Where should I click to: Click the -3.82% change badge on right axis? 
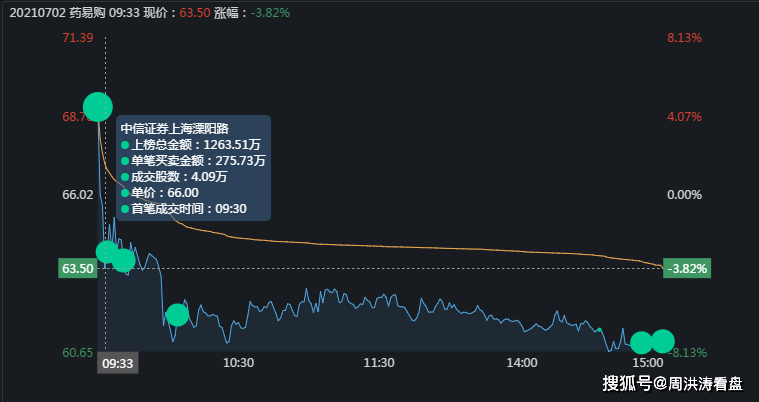pos(688,268)
